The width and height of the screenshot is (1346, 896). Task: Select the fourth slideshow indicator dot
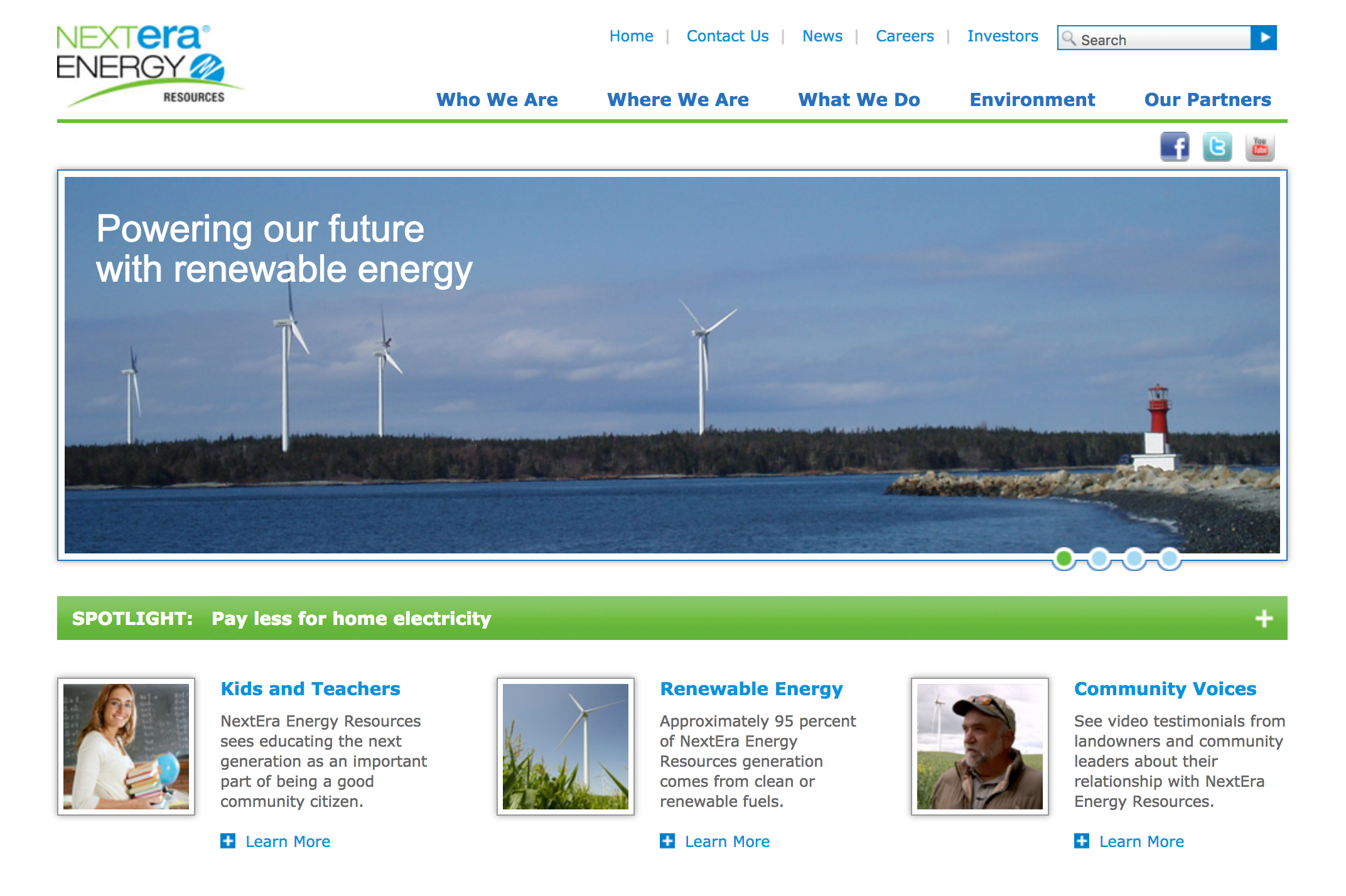coord(1170,558)
